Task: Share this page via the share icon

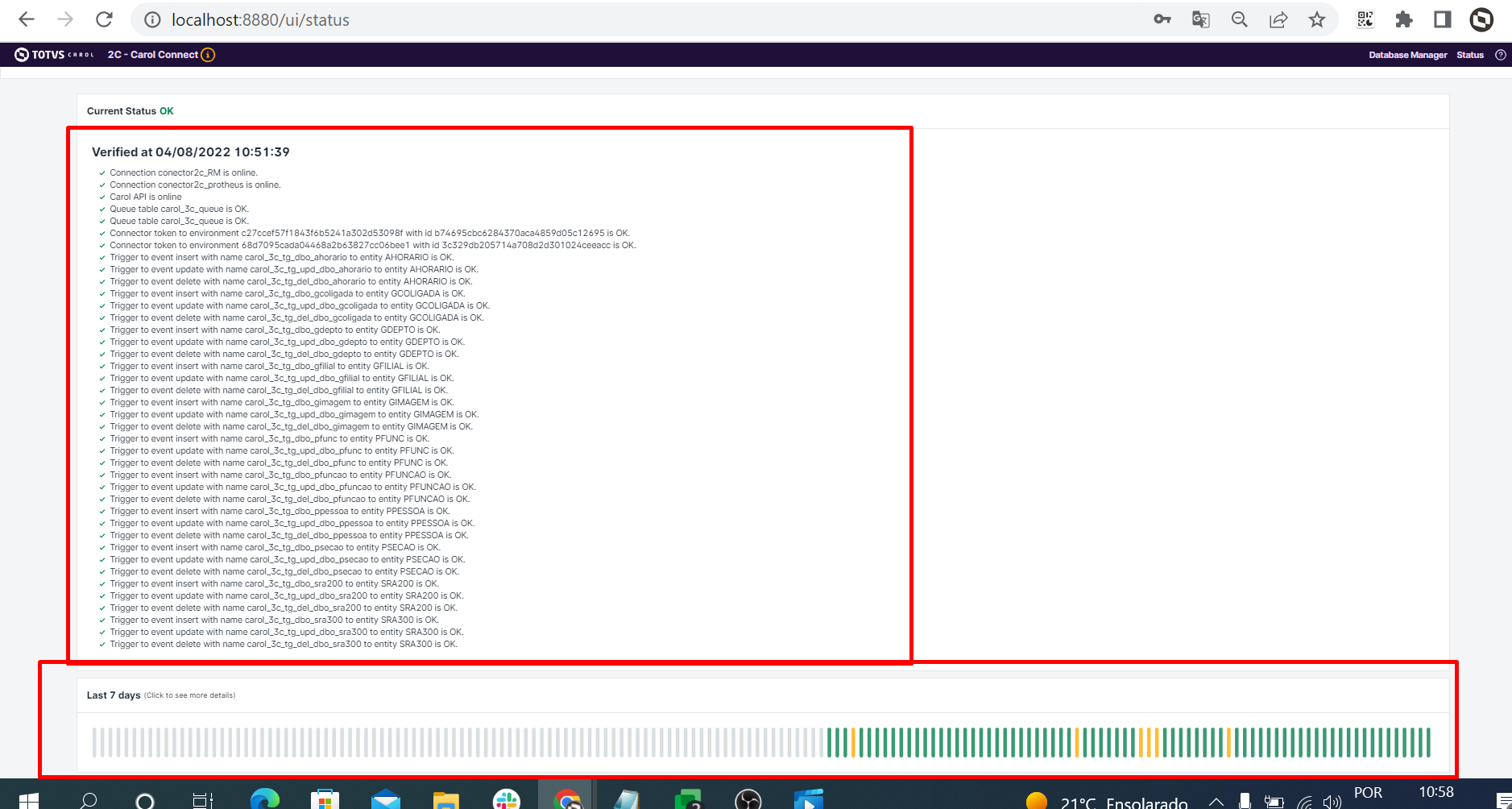Action: click(1278, 19)
